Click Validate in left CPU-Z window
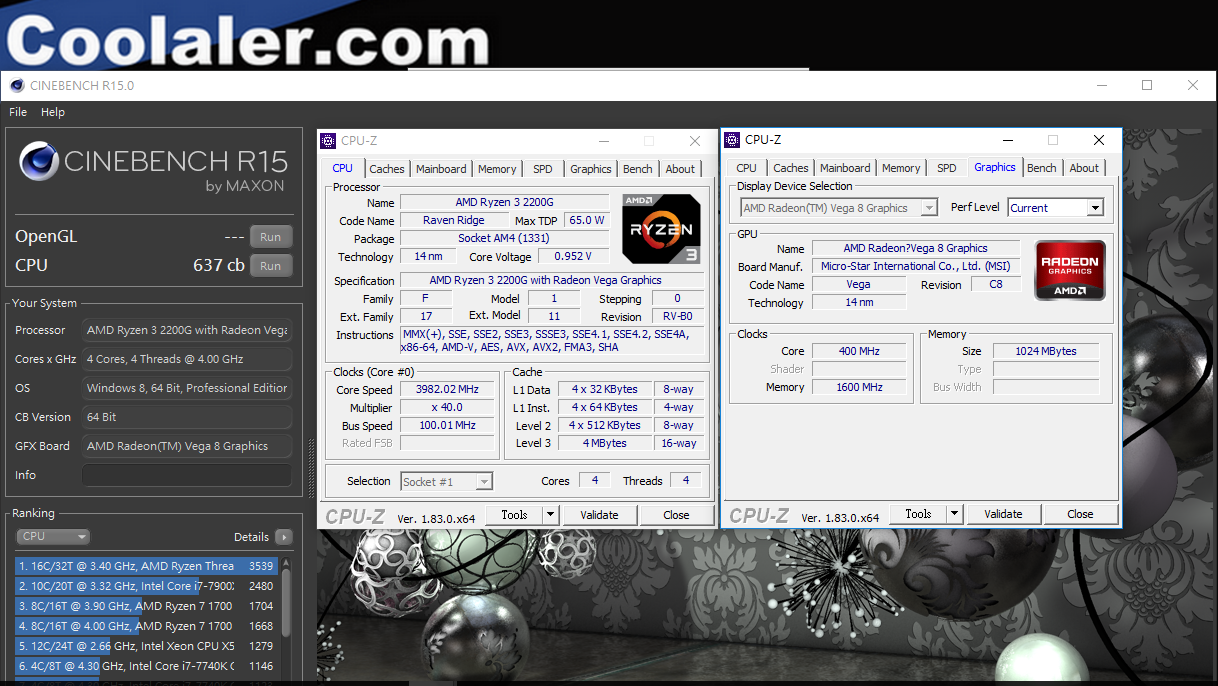Viewport: 1218px width, 686px height. (599, 515)
